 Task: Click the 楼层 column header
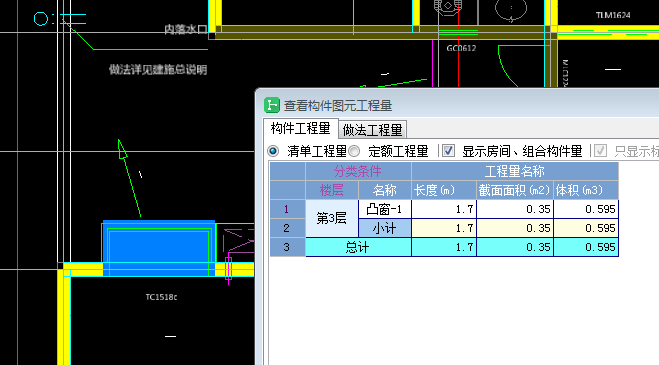coord(332,190)
